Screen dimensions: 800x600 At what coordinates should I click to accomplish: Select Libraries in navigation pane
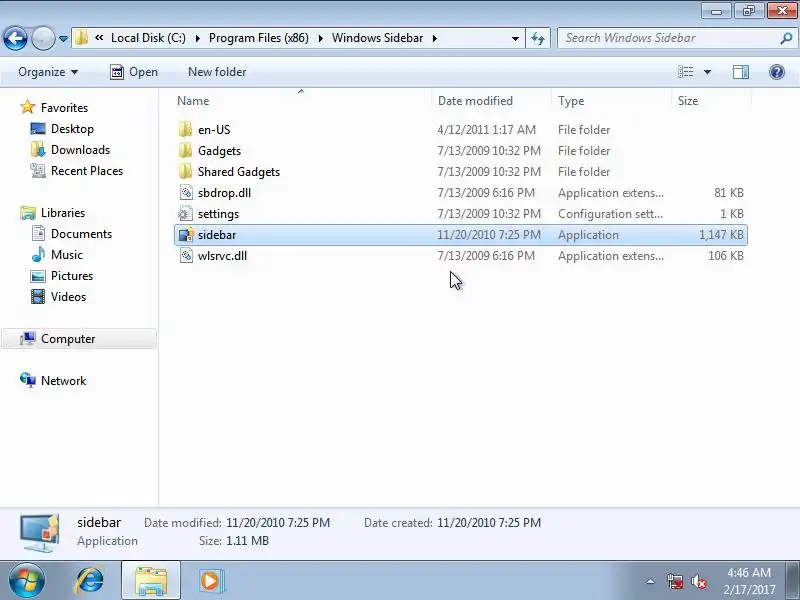[x=63, y=213]
